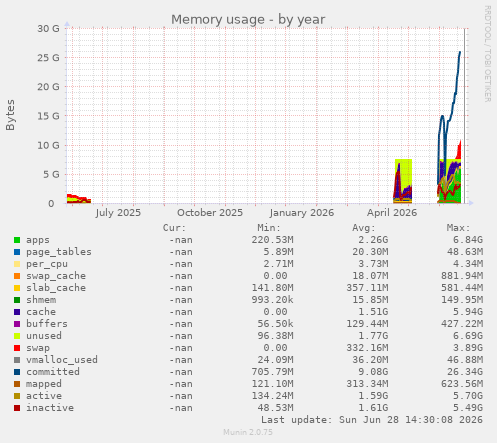Image resolution: width=497 pixels, height=443 pixels.
Task: Click the 'per_cpu' legend label
Action: tap(47, 264)
